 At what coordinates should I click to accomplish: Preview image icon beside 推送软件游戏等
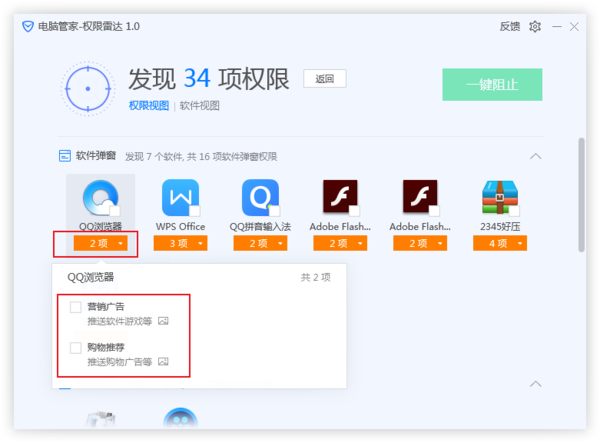click(164, 321)
